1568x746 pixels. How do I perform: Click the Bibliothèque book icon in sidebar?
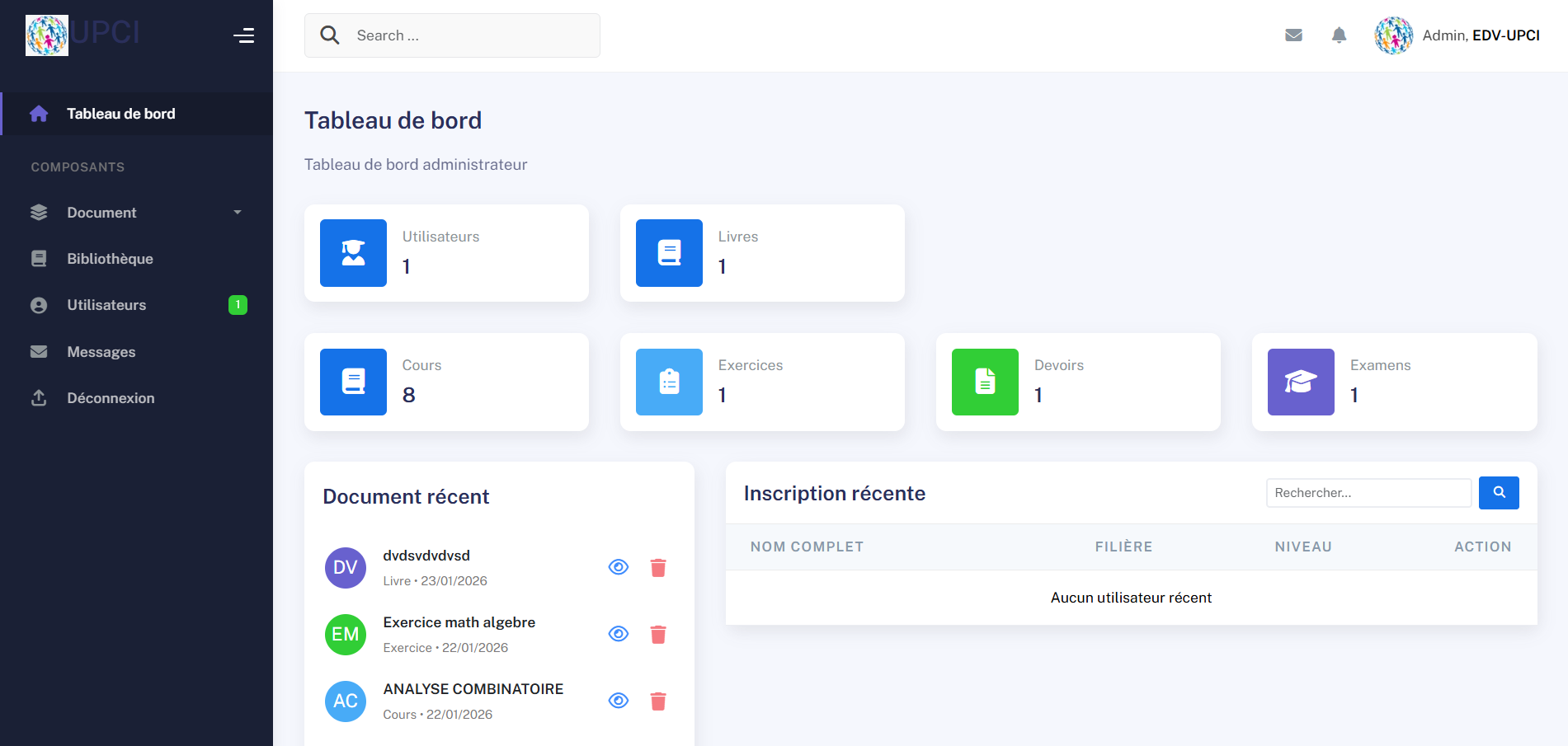39,258
